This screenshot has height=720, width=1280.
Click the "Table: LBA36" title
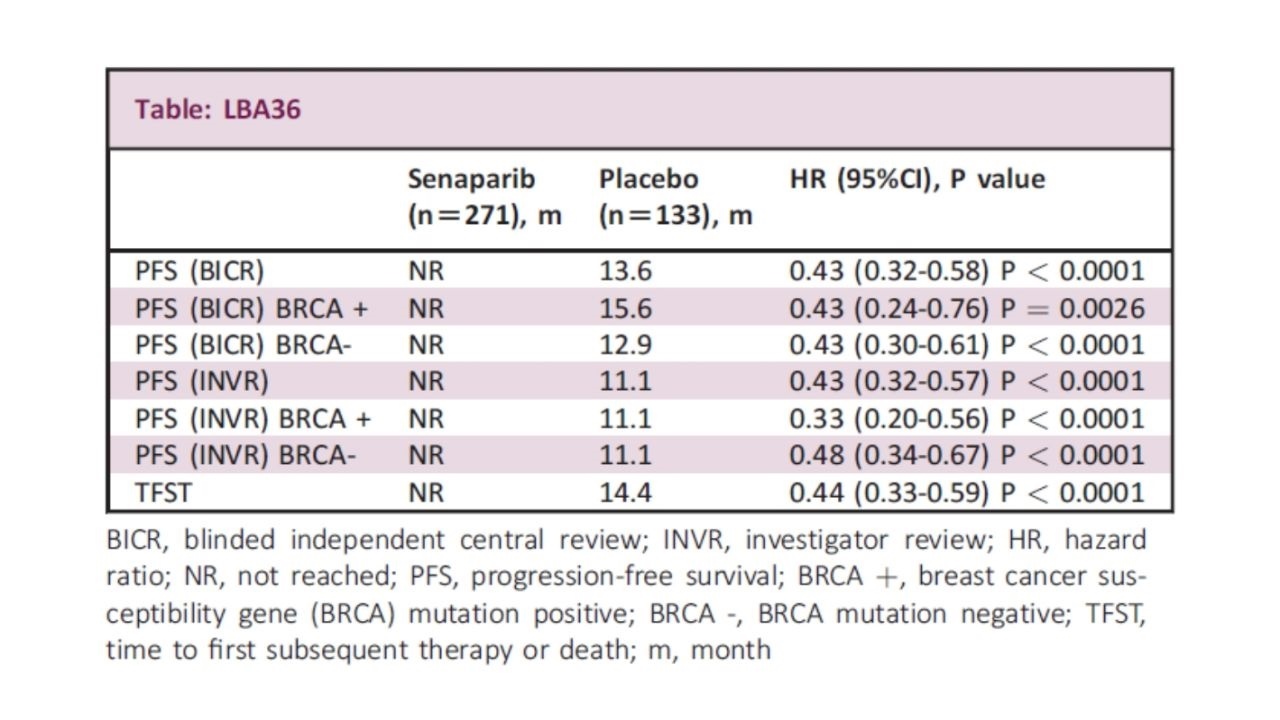coord(218,109)
